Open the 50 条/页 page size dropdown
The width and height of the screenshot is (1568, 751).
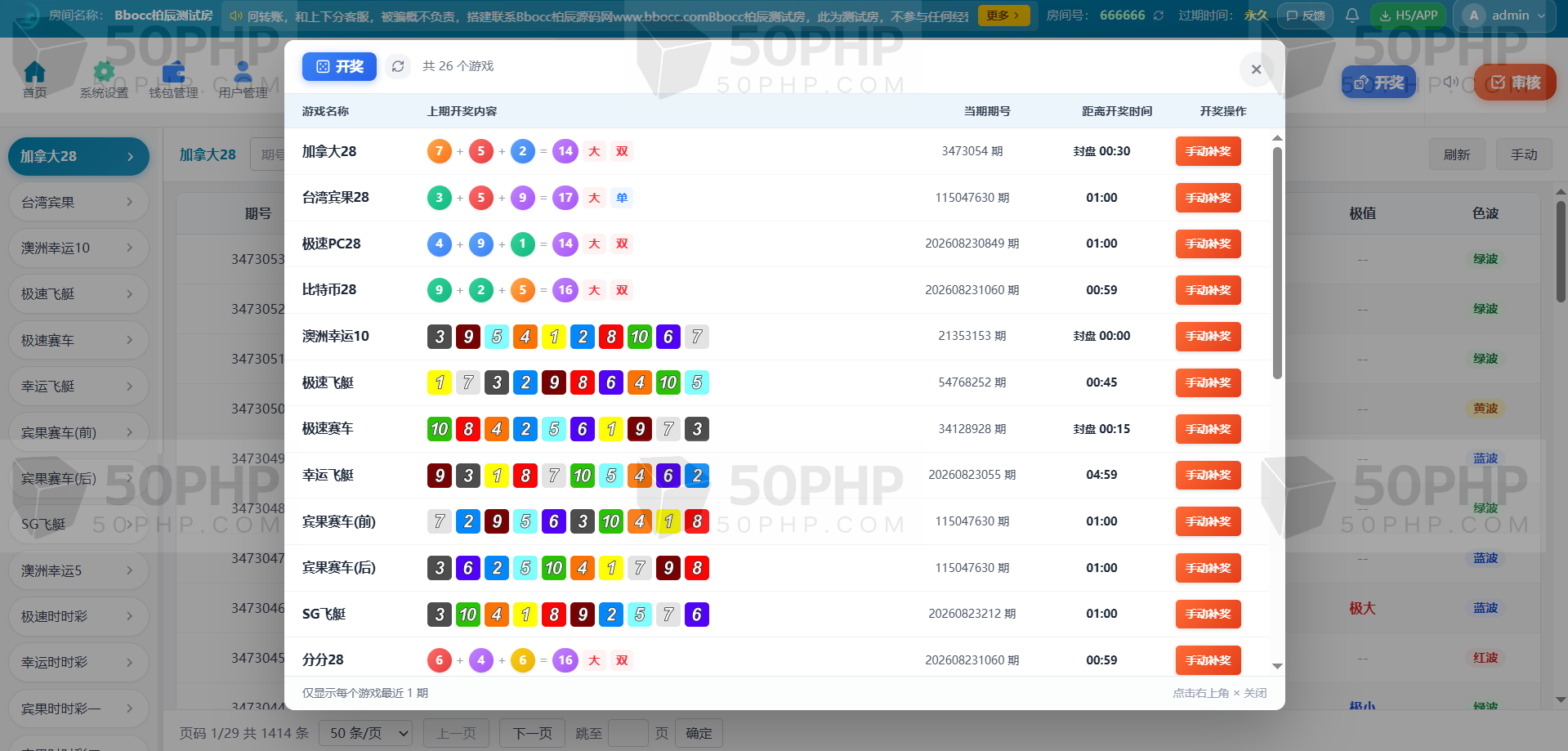coord(365,733)
